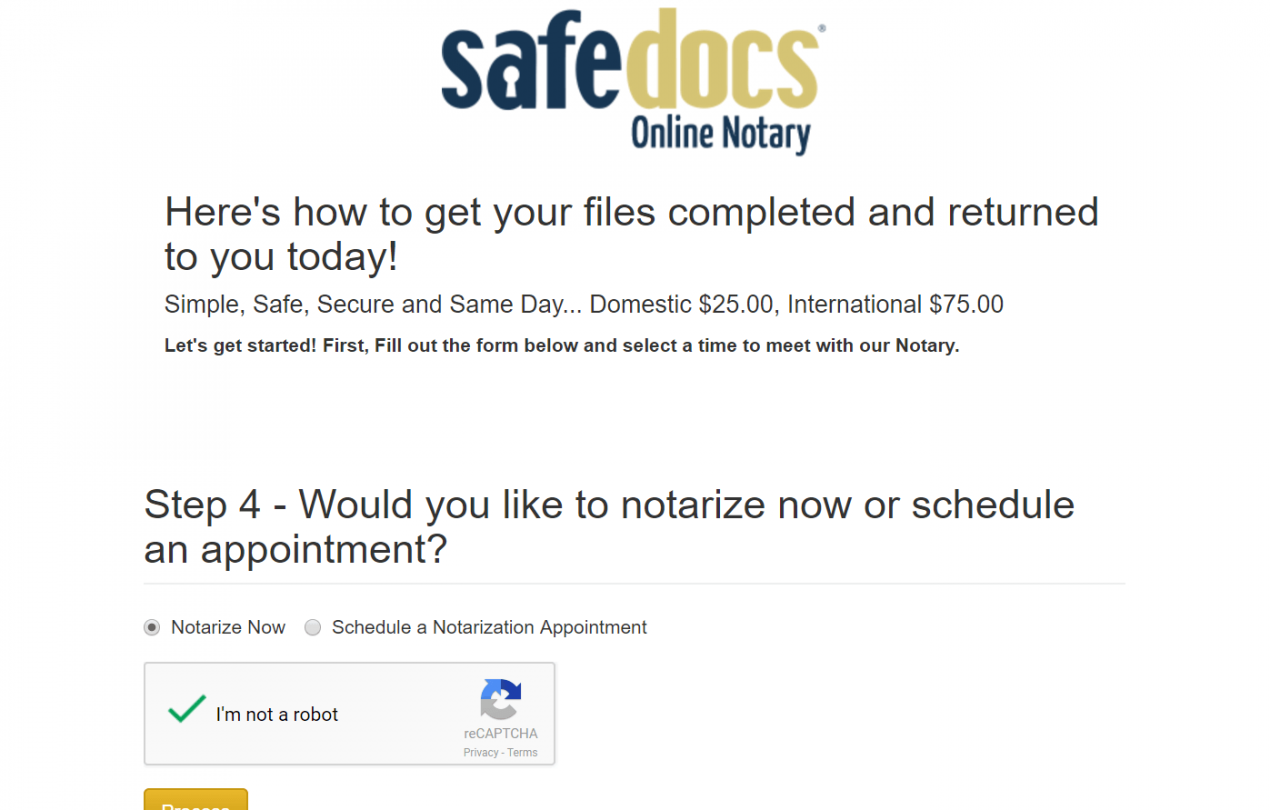
Task: Click the reCAPTCHA branding label
Action: 501,734
